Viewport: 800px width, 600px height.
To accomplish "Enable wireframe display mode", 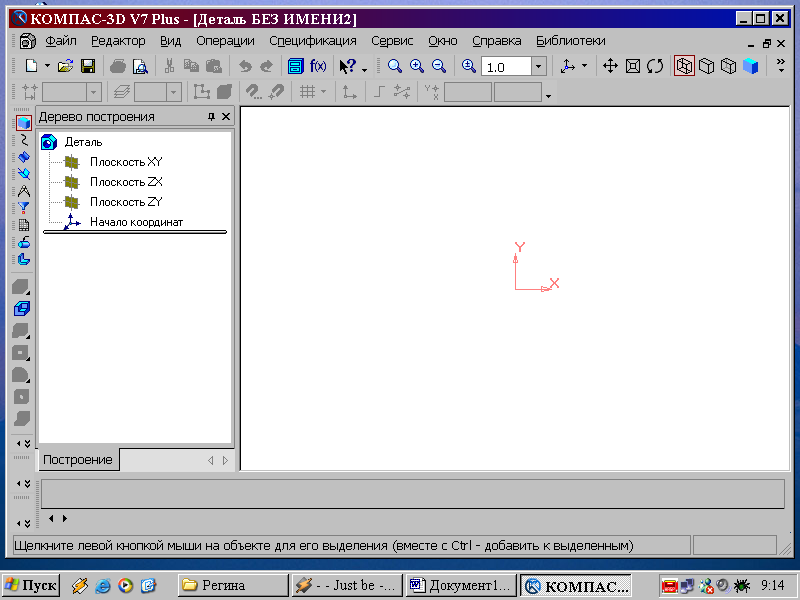I will pos(684,66).
